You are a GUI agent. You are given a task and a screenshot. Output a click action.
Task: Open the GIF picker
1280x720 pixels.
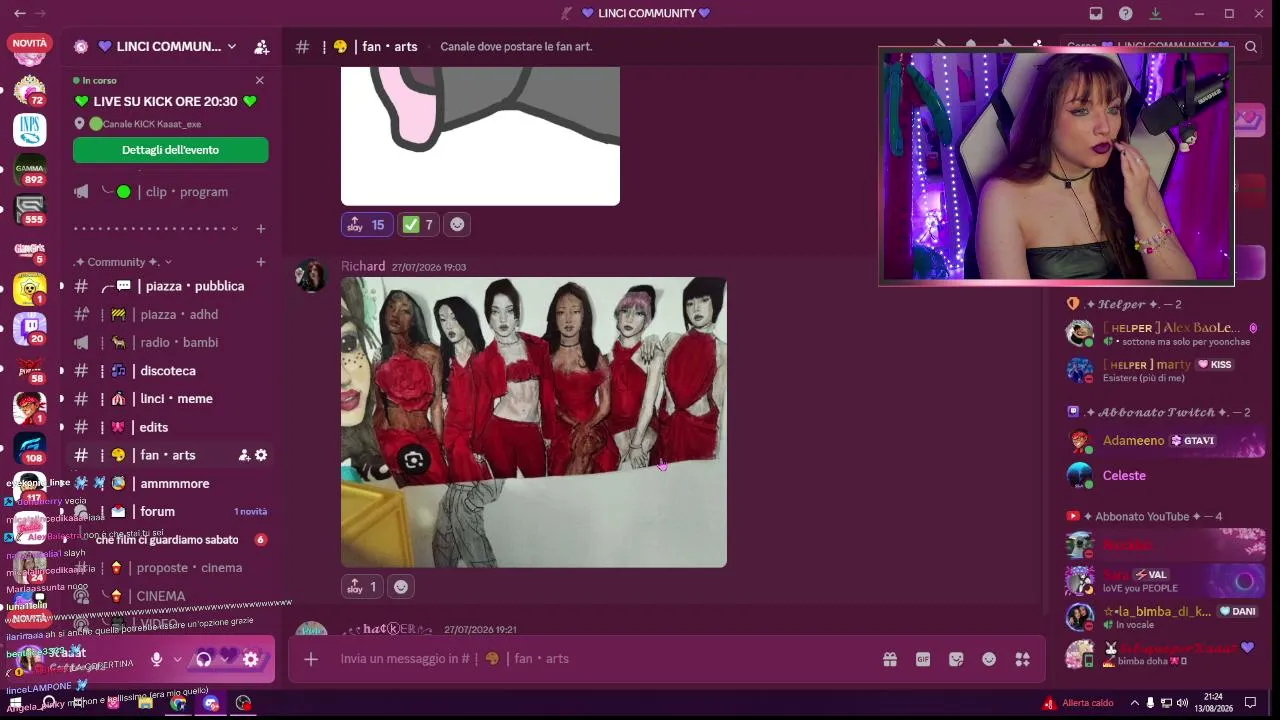[923, 659]
